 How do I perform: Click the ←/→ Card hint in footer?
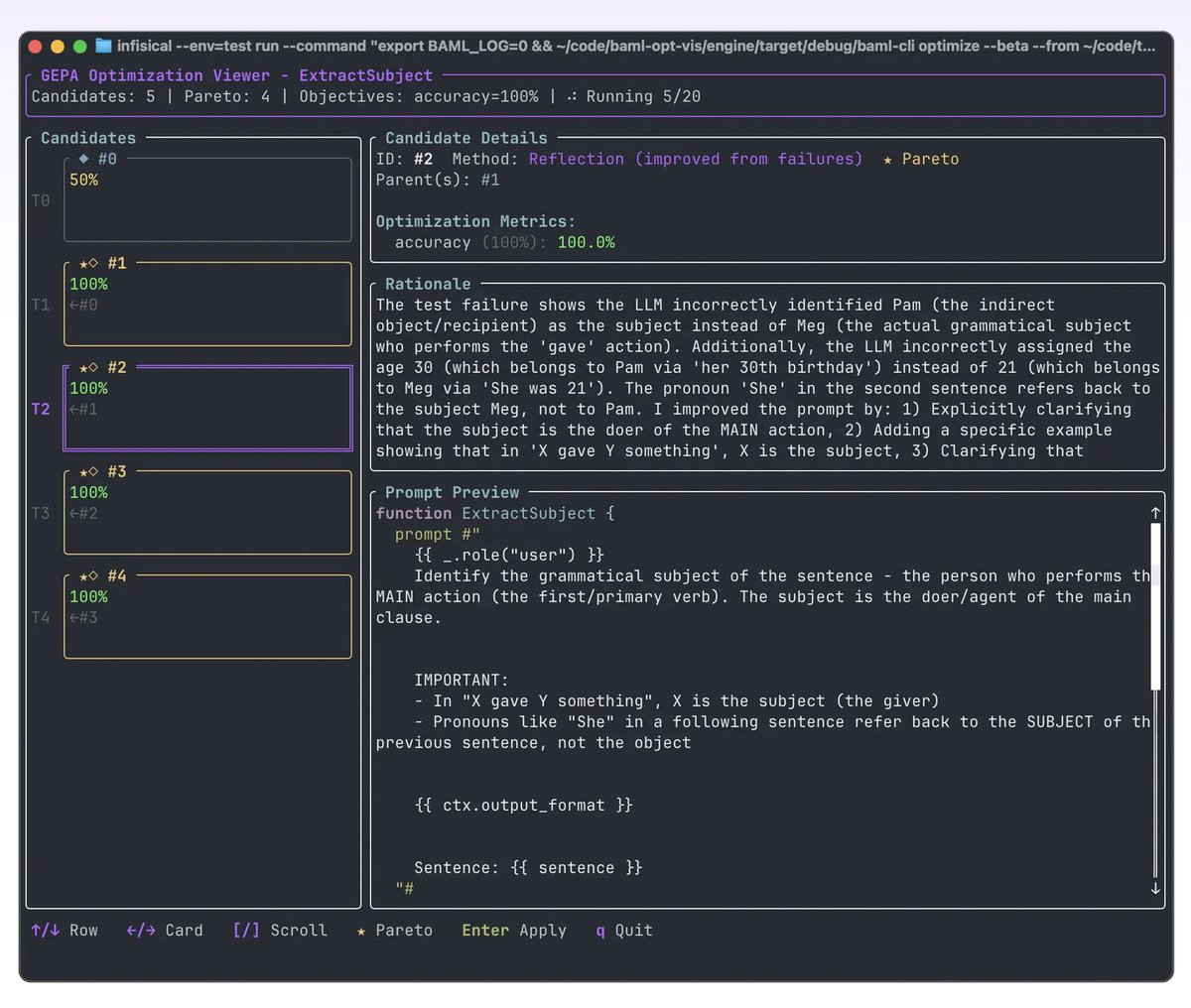(165, 931)
